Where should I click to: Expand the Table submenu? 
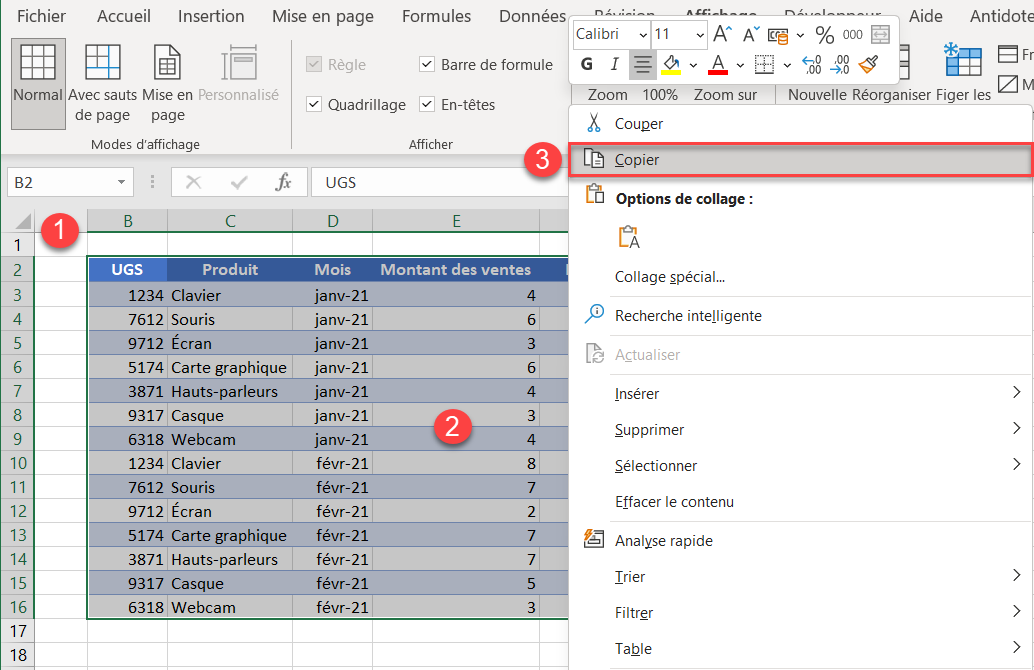point(1016,648)
